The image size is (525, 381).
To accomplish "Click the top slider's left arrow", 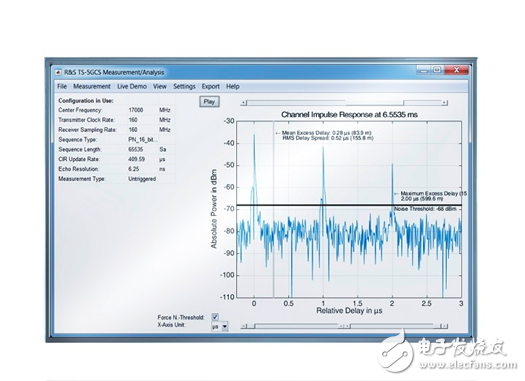I will point(244,103).
